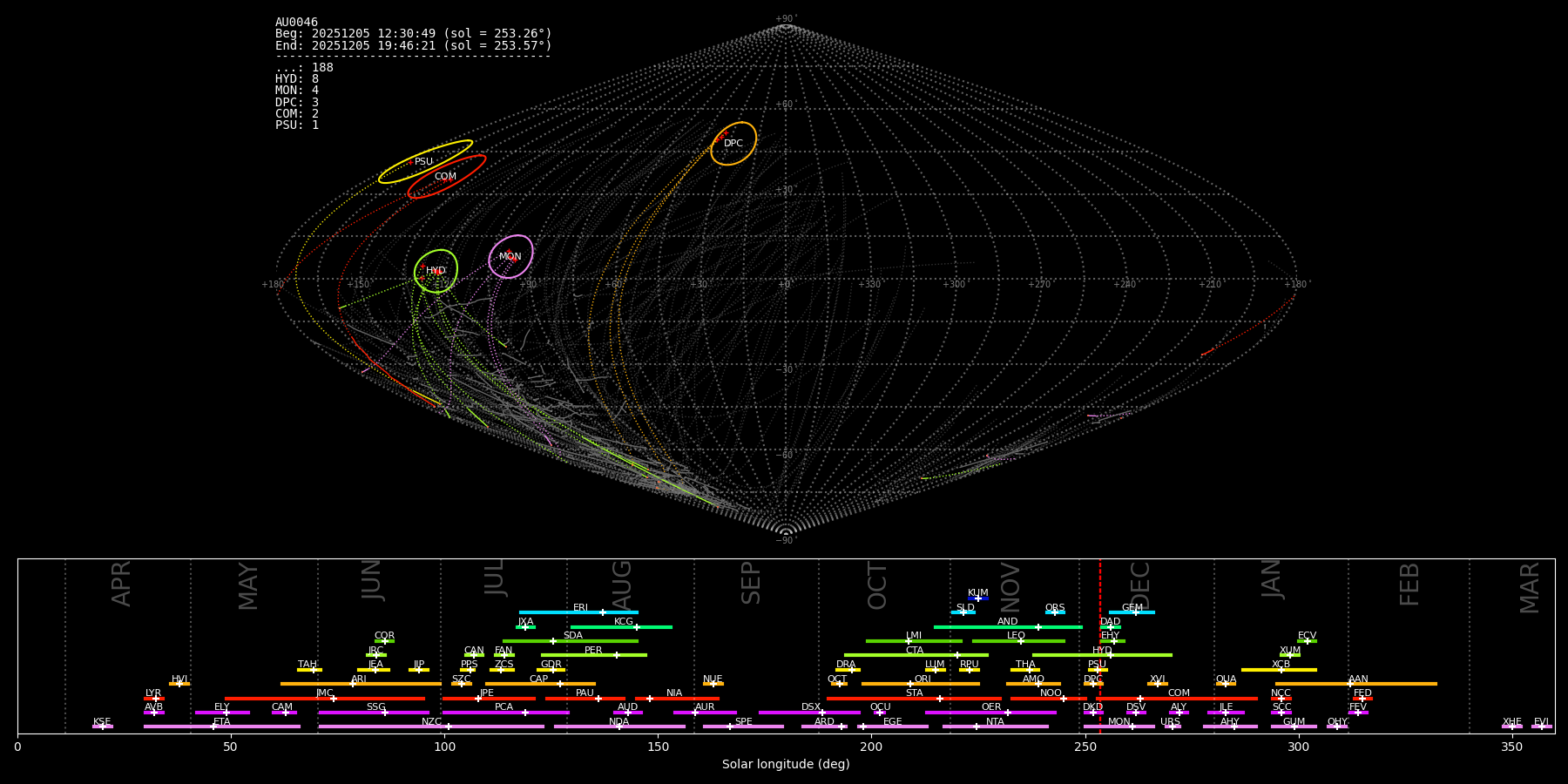Click the +90° label atop the sky map
The height and width of the screenshot is (784, 1568).
pos(786,19)
